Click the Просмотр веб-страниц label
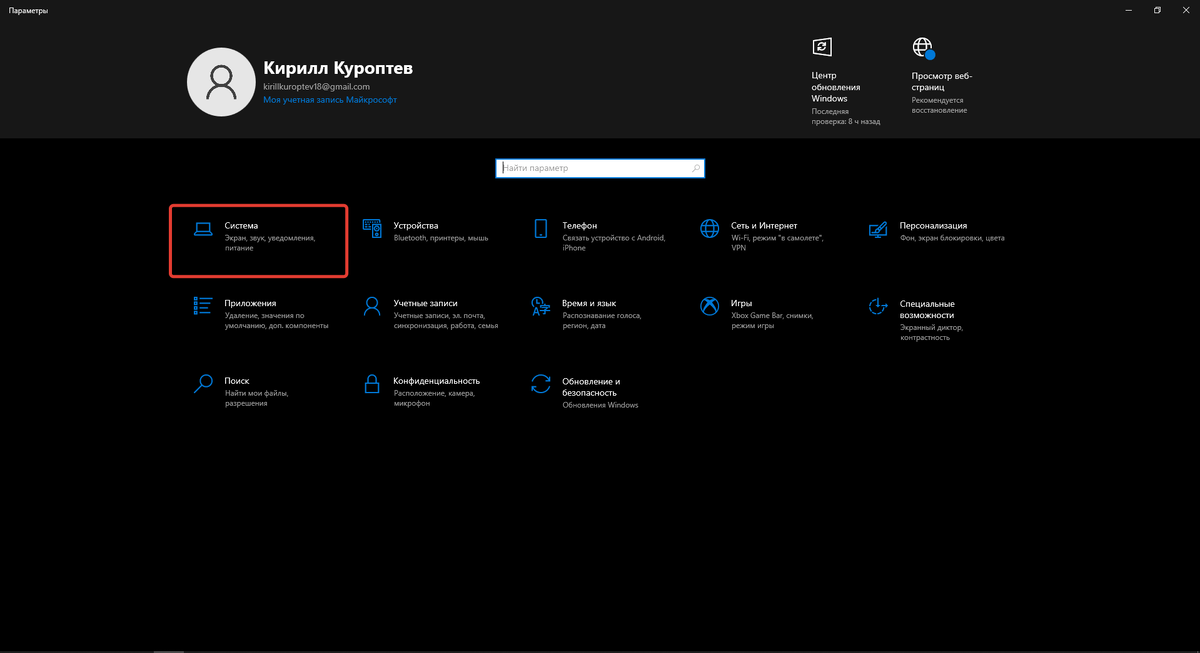Screen dimensions: 1200x653 pyautogui.click(x=942, y=81)
